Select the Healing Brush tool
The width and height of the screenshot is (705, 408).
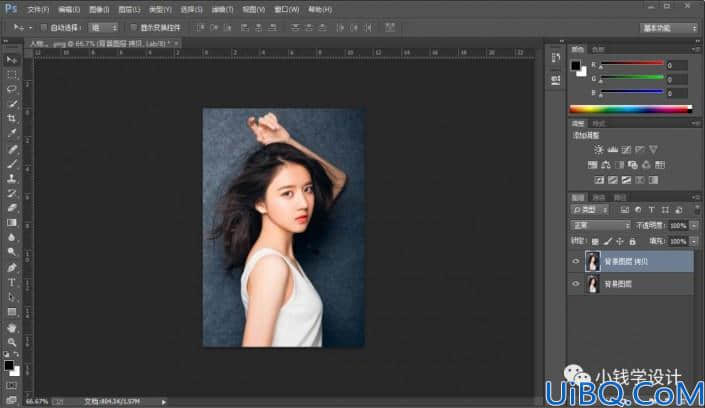(12, 149)
